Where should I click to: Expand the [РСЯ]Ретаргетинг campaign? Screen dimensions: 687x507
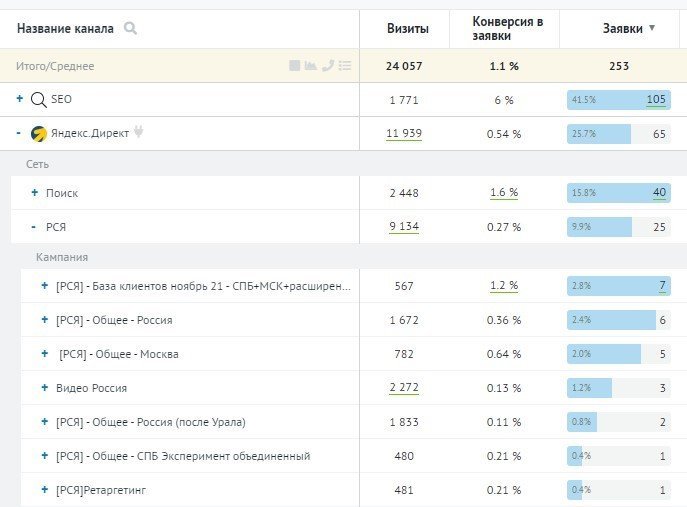pyautogui.click(x=45, y=490)
